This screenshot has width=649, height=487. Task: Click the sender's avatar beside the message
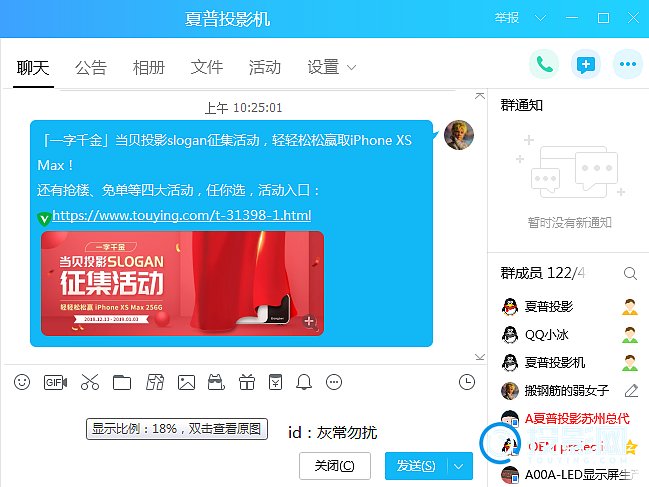pos(459,135)
